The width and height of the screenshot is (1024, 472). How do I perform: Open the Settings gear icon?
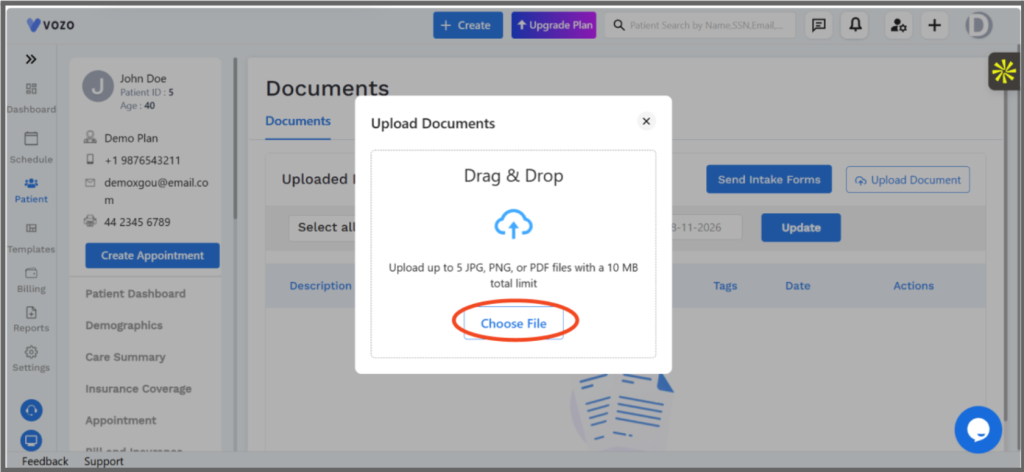click(x=31, y=352)
